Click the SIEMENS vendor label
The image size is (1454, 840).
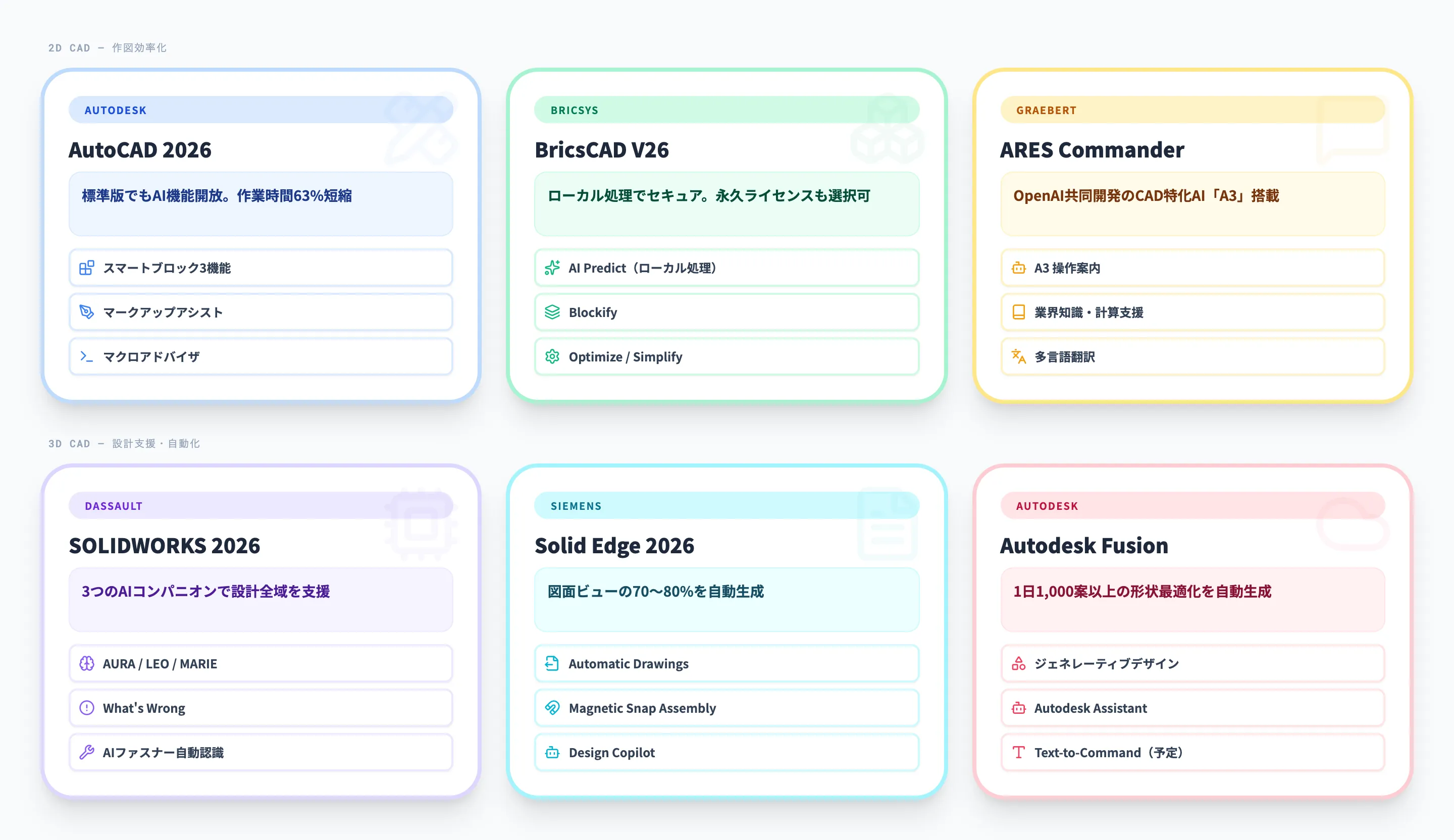click(576, 506)
